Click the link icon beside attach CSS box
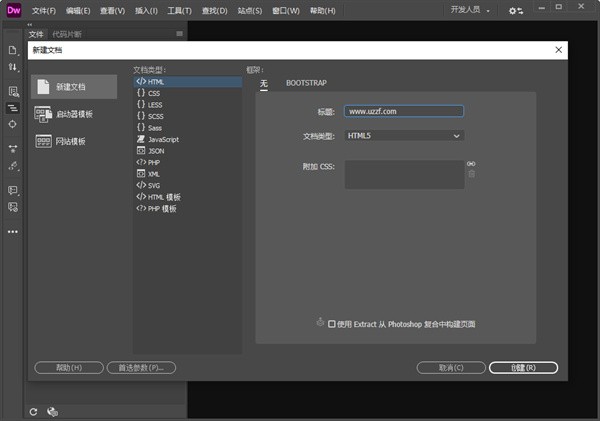The width and height of the screenshot is (600, 421). click(471, 163)
